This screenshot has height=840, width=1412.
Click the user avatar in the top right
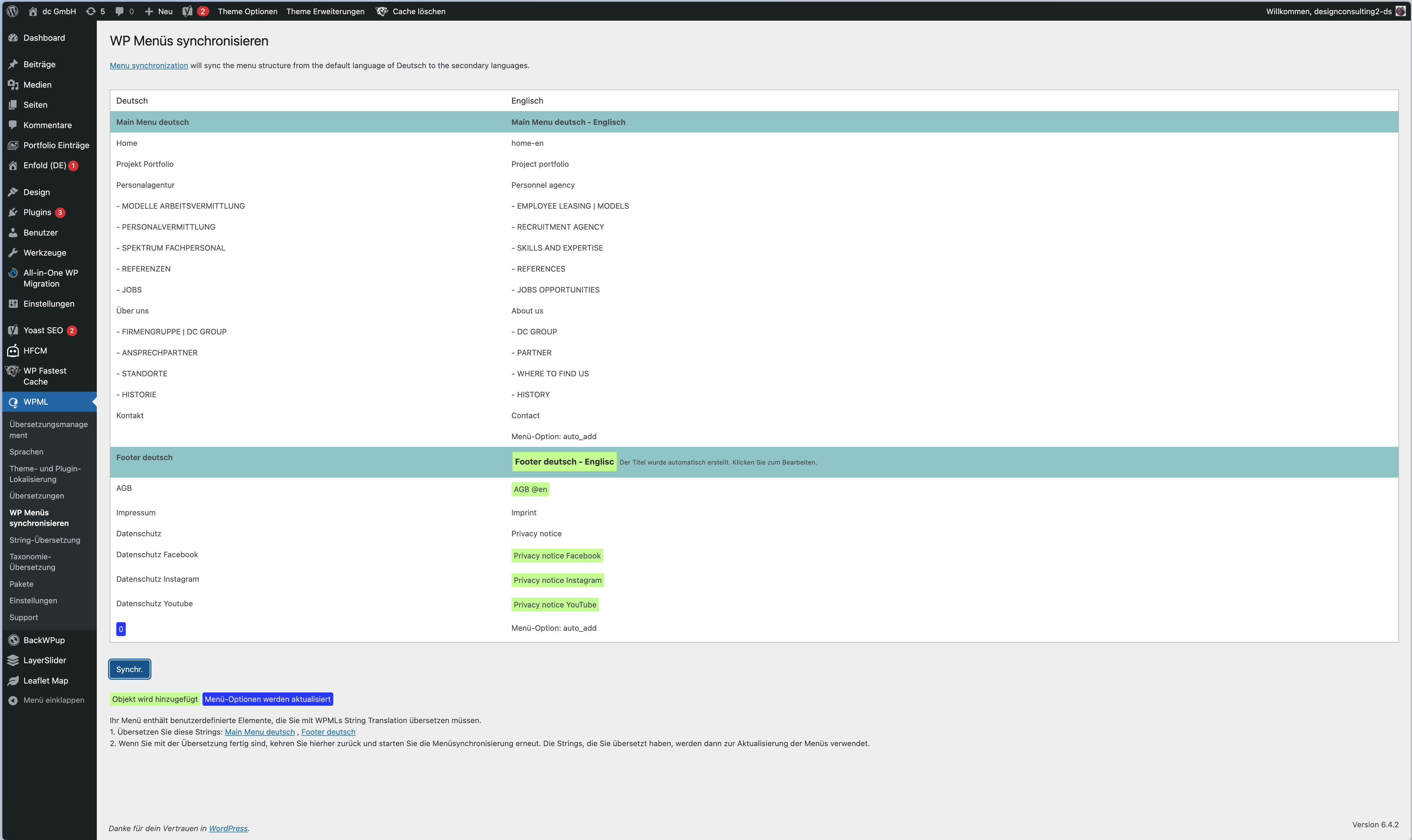pos(1400,11)
